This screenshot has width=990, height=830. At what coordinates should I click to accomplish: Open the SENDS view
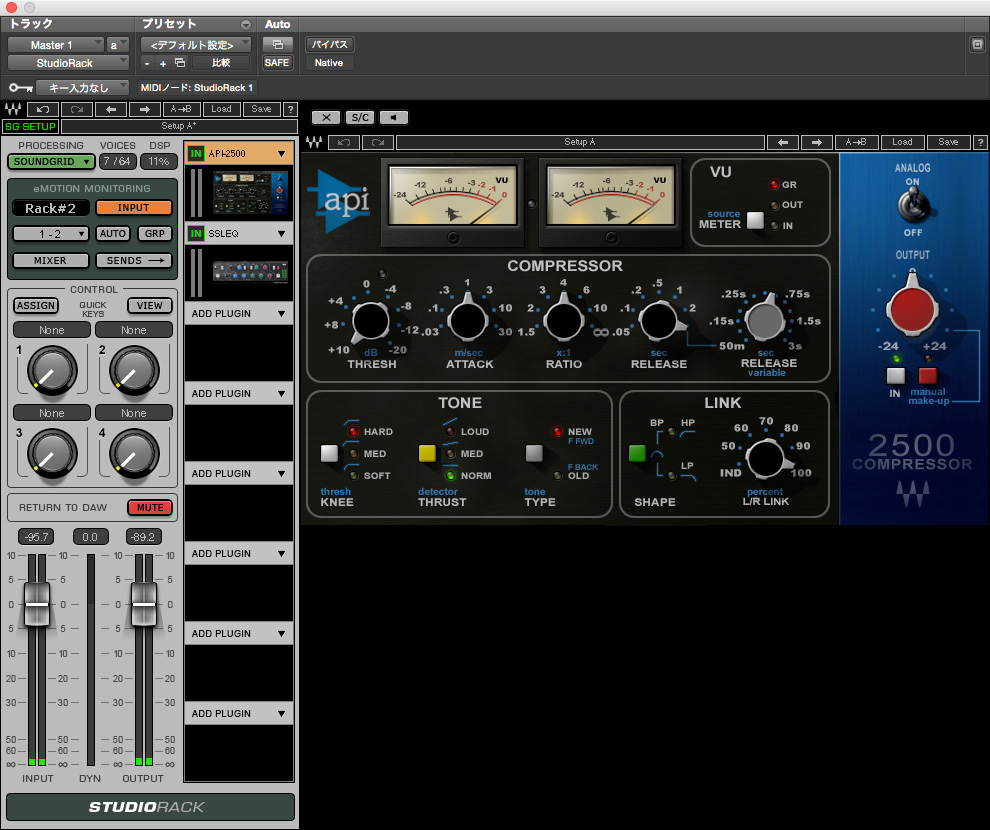(x=134, y=261)
